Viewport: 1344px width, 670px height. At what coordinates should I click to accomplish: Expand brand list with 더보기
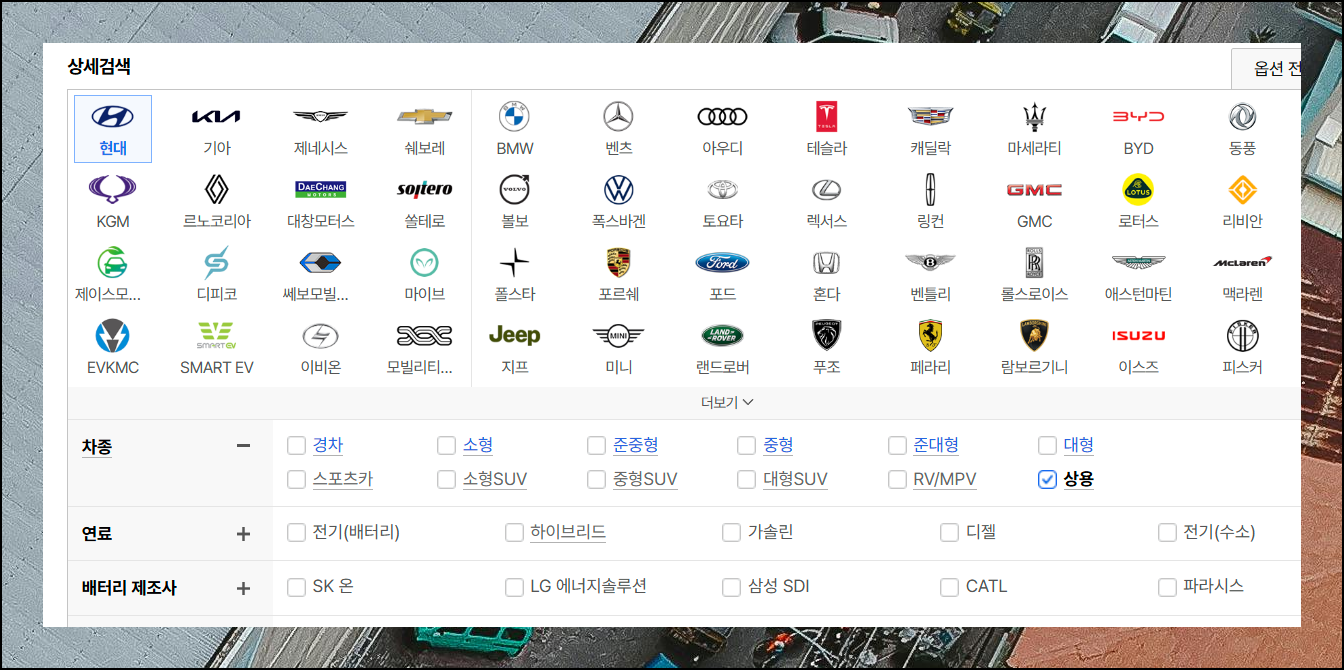point(727,402)
